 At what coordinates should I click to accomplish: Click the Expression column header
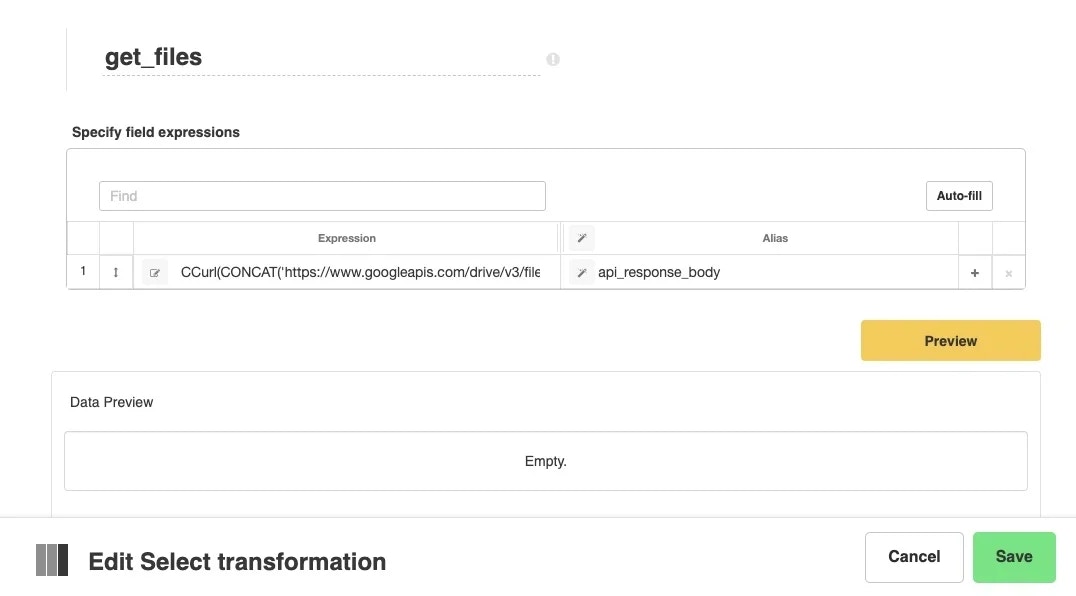point(346,238)
